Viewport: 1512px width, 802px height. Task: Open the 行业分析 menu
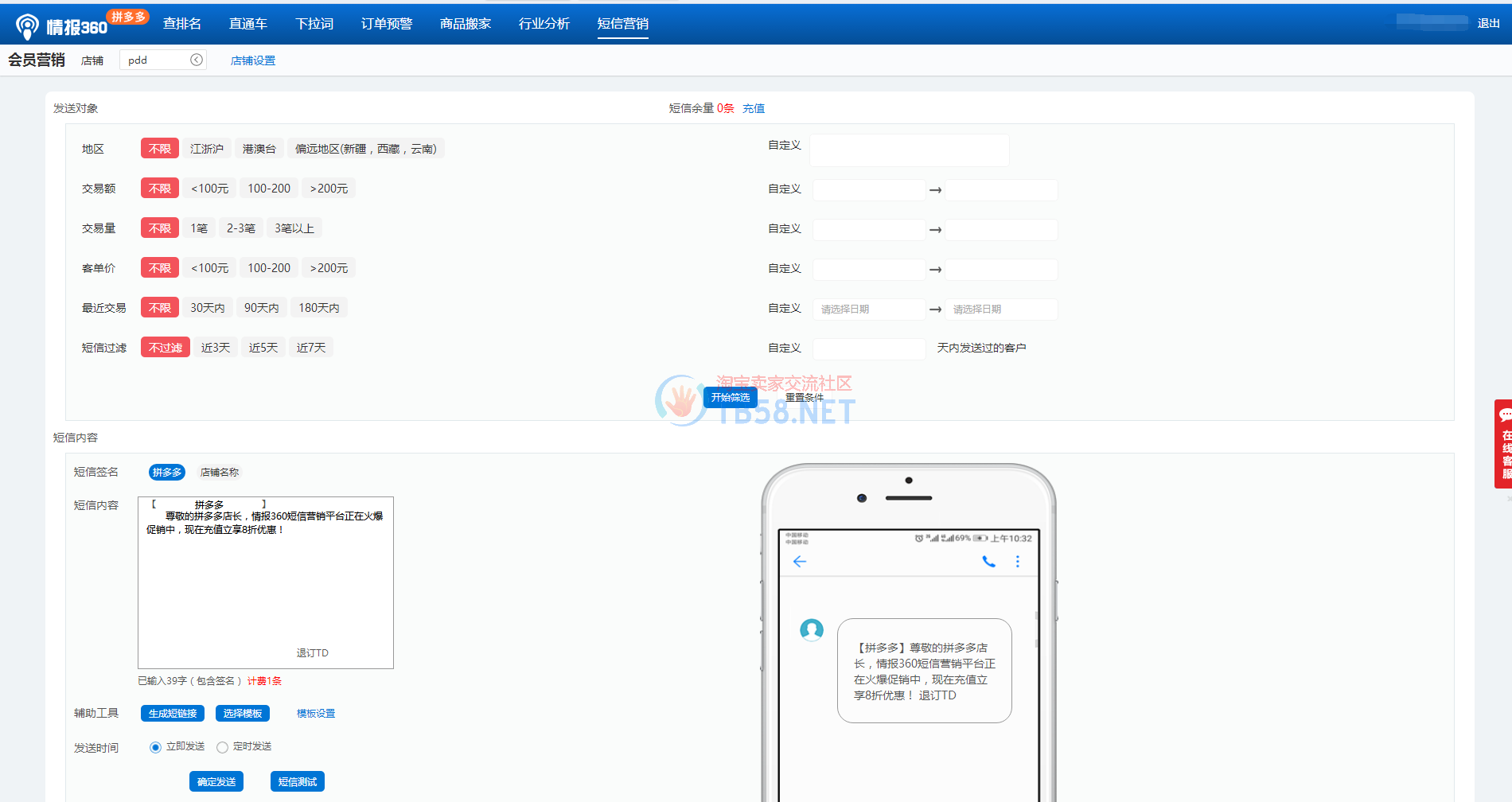pyautogui.click(x=544, y=24)
